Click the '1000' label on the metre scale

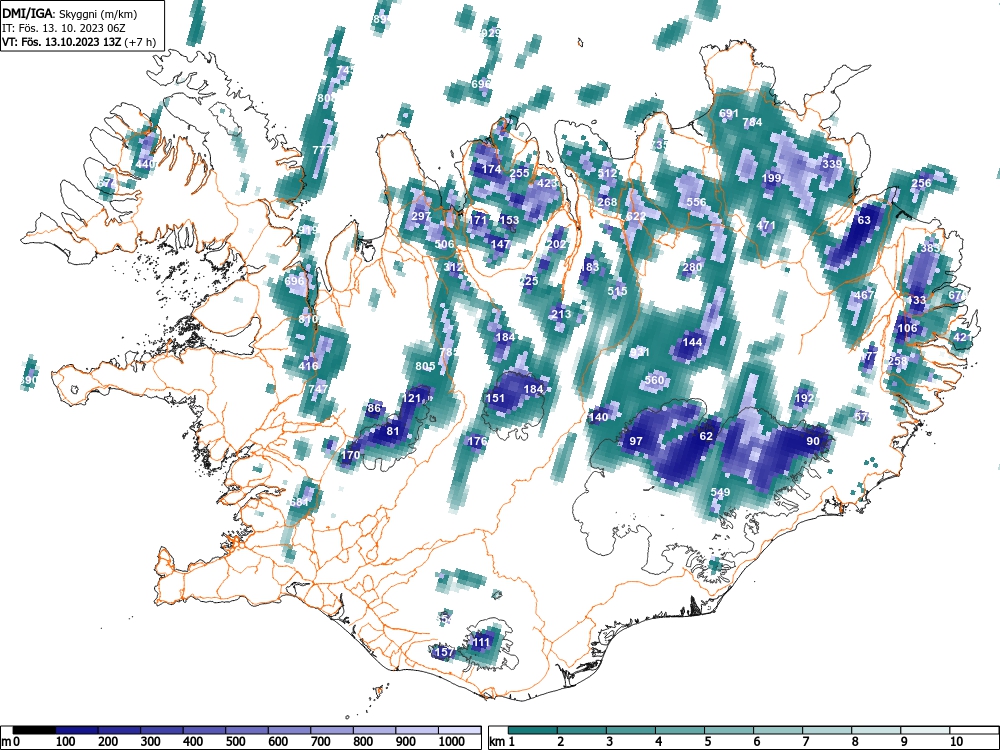point(452,742)
